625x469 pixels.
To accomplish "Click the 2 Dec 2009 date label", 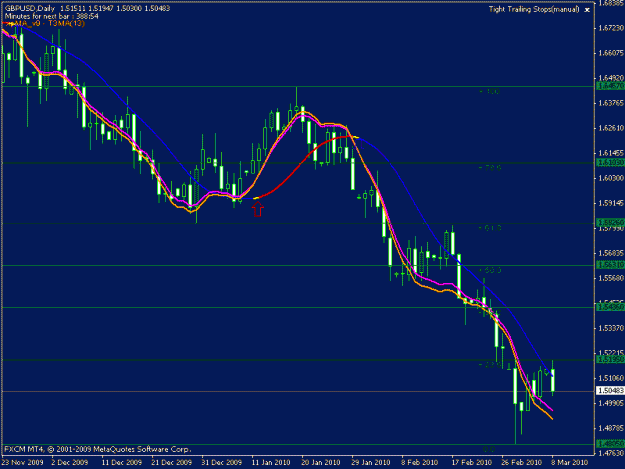I will click(x=69, y=463).
